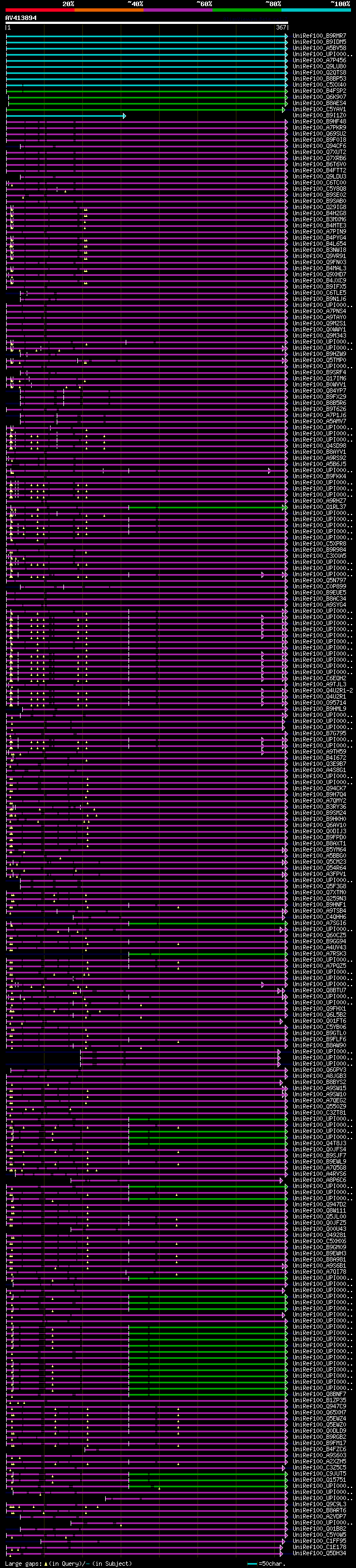Click the cyan alignment bar for UniRef100_B9RMR7
The image size is (356, 1568).
(x=147, y=37)
